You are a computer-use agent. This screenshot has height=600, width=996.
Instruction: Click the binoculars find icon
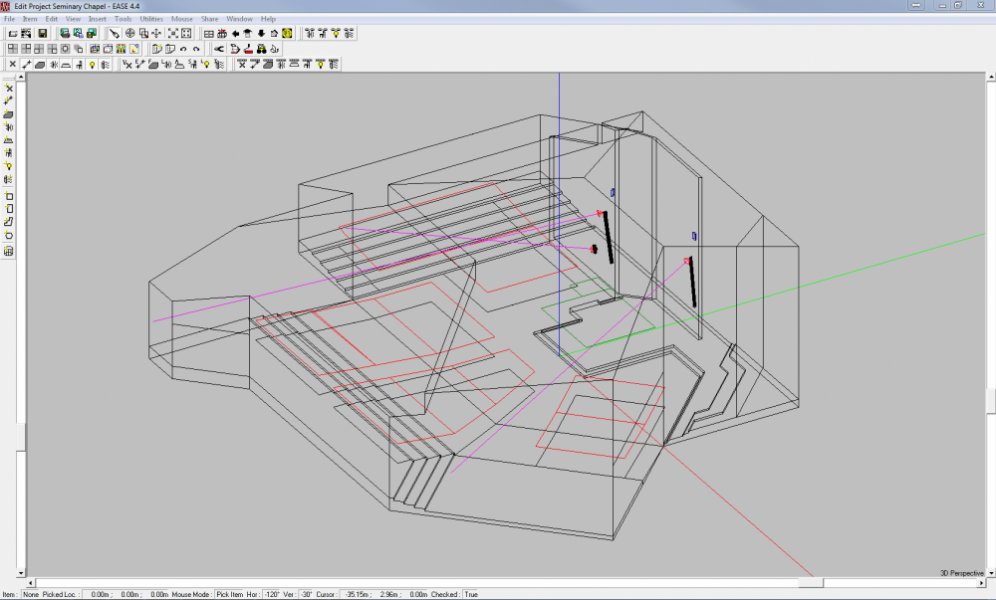click(x=261, y=48)
